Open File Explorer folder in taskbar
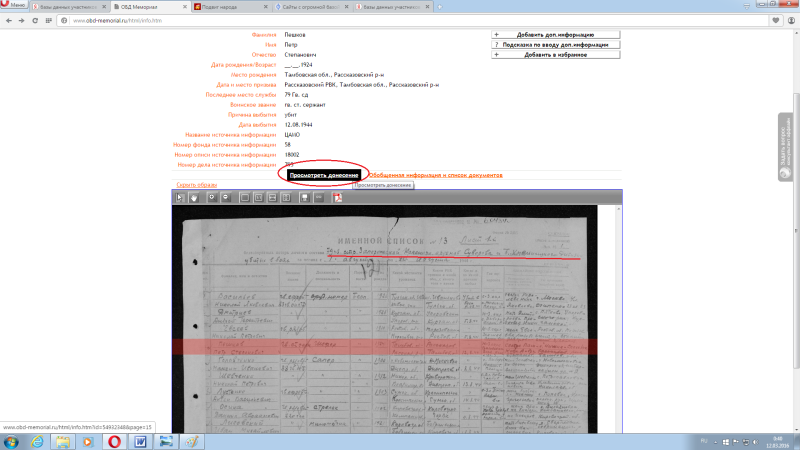This screenshot has width=800, height=450. [63, 442]
